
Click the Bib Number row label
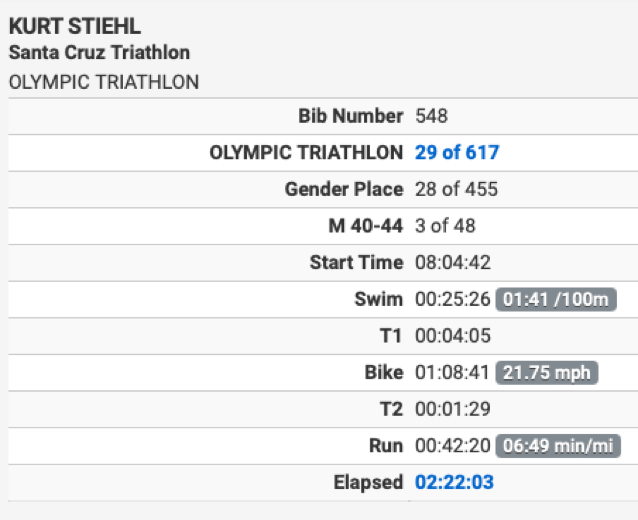click(x=351, y=116)
